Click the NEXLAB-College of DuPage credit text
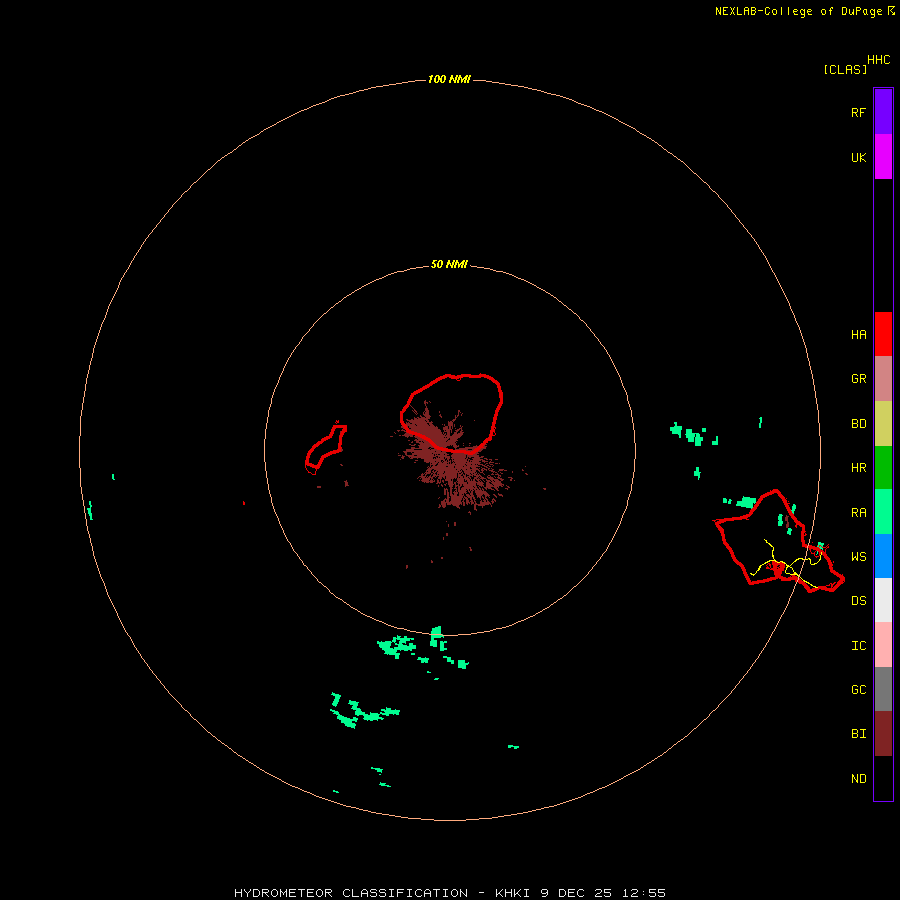This screenshot has width=900, height=900. (804, 11)
